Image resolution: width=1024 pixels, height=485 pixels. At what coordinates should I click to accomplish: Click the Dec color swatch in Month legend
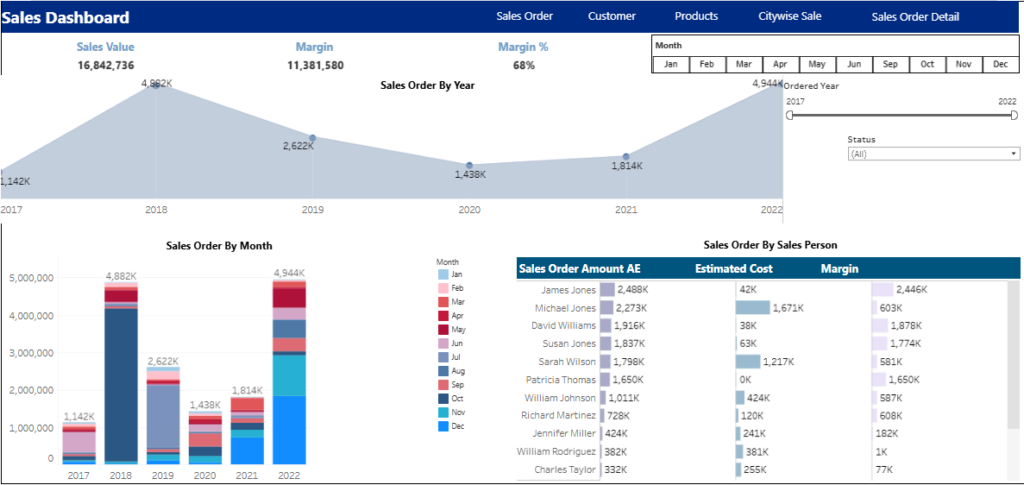(444, 426)
